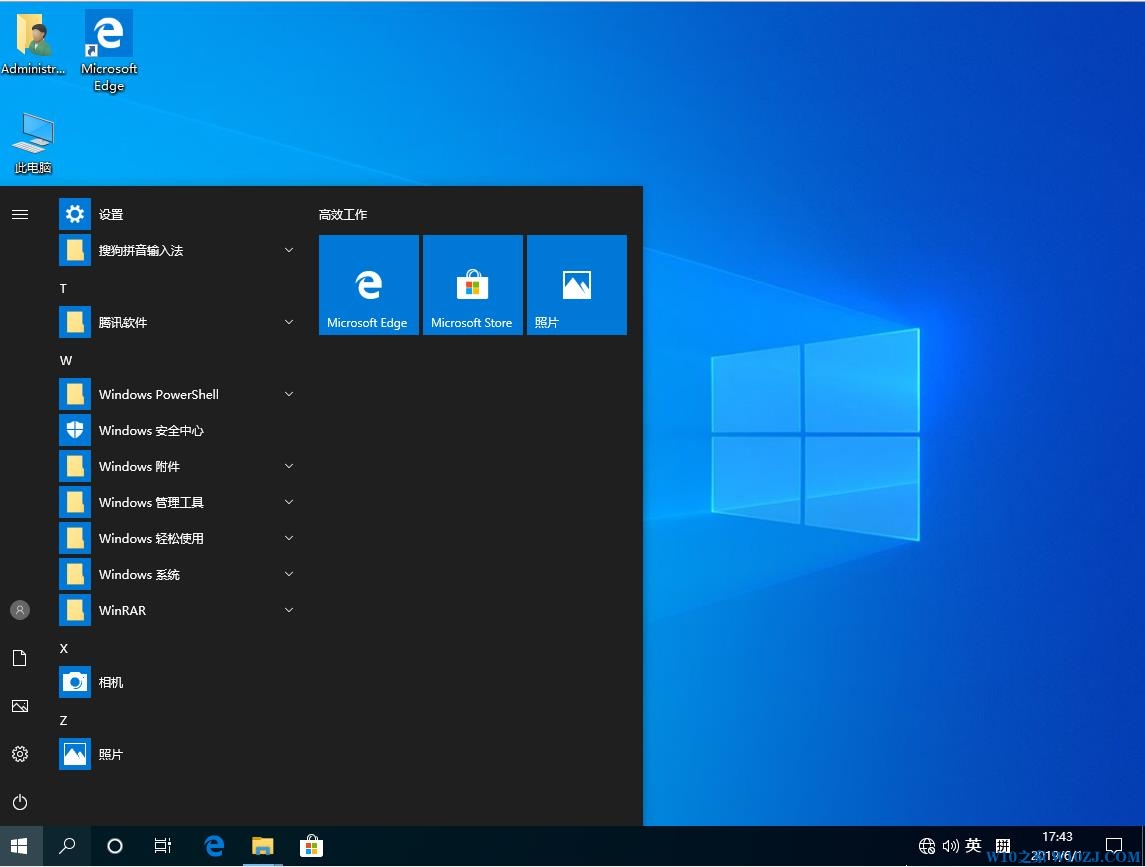Click the user account icon in Start sidebar
This screenshot has height=867, width=1145.
(x=20, y=610)
